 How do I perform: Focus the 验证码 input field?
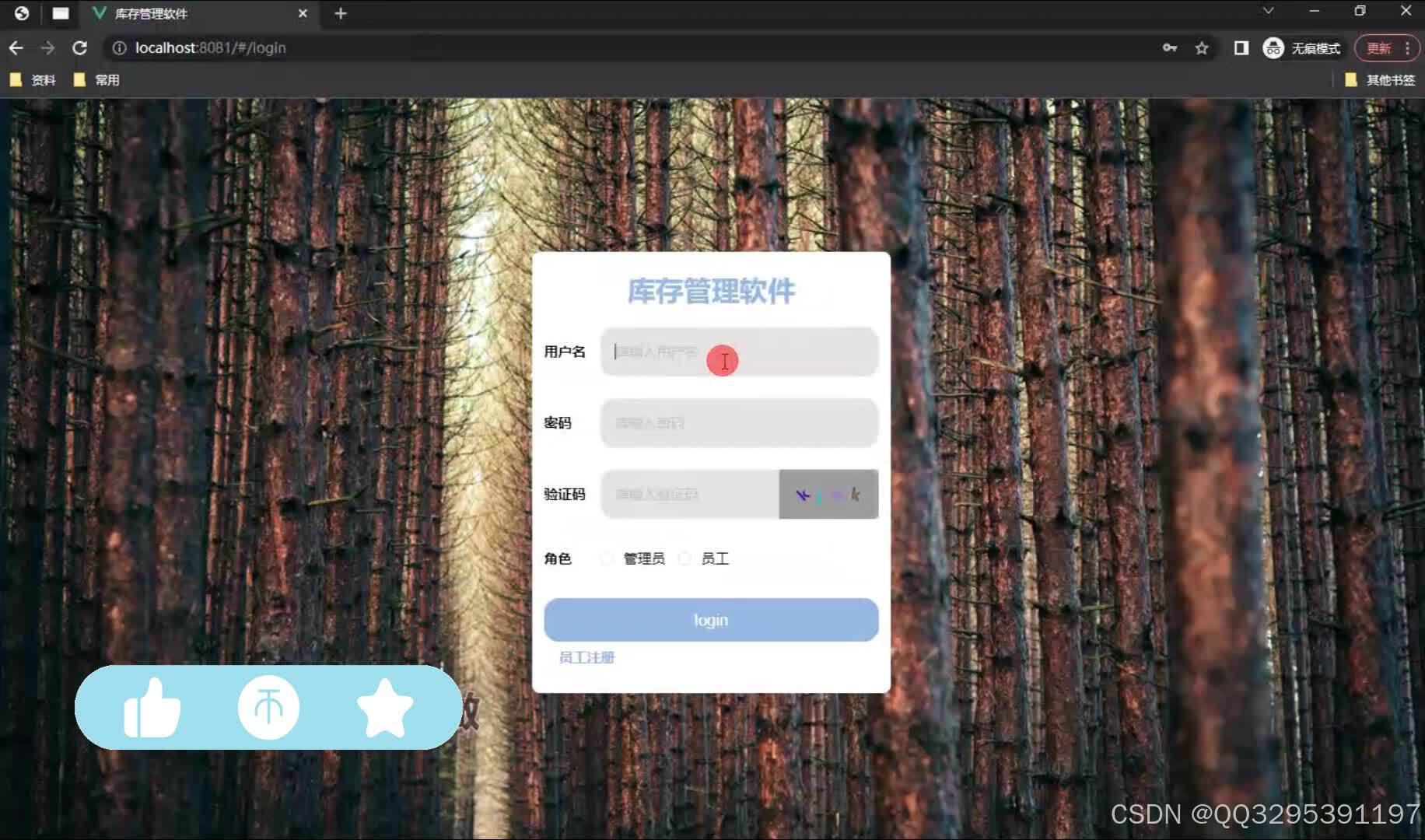pos(690,495)
